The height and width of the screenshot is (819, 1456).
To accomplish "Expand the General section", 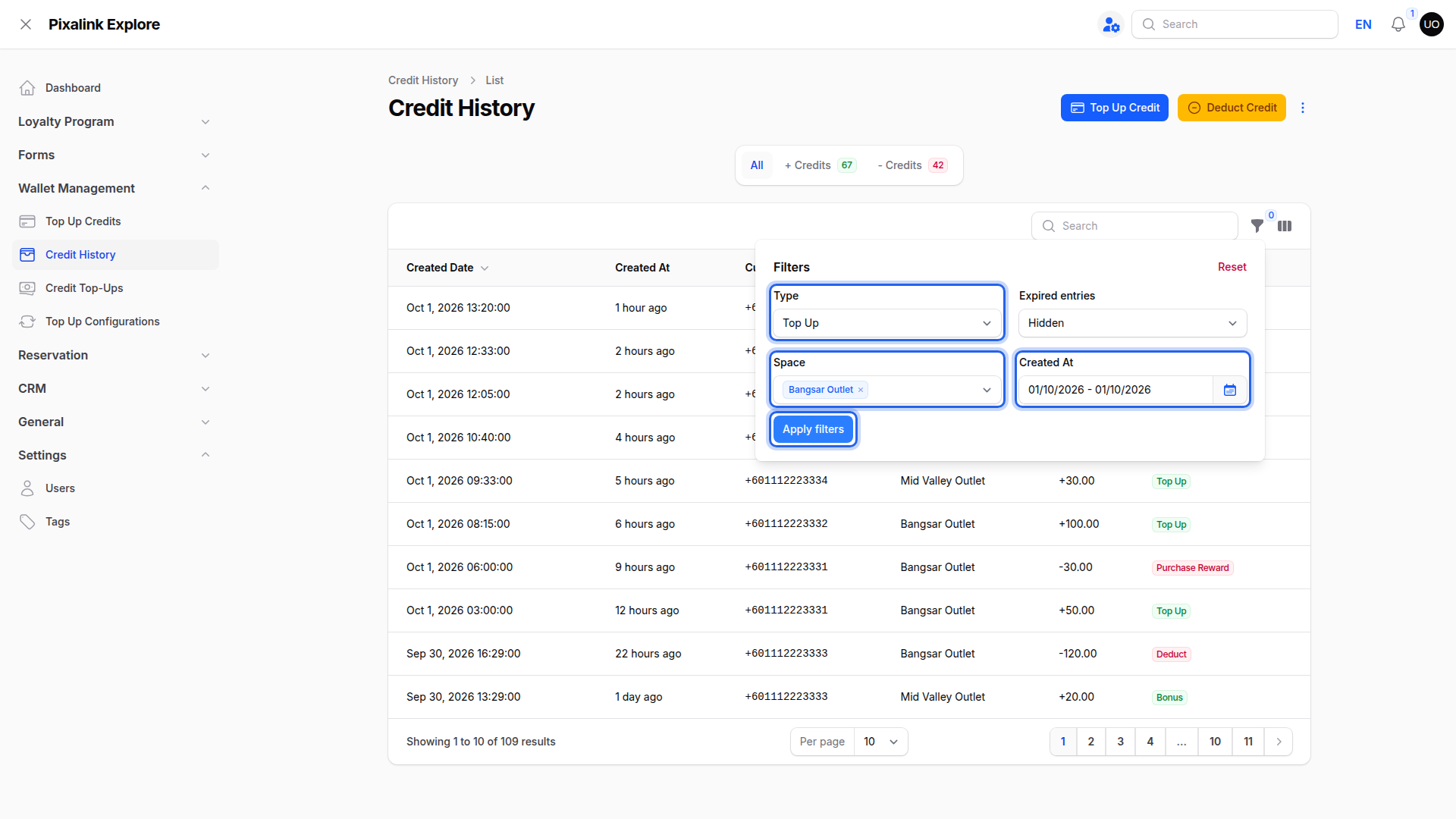I will (115, 422).
